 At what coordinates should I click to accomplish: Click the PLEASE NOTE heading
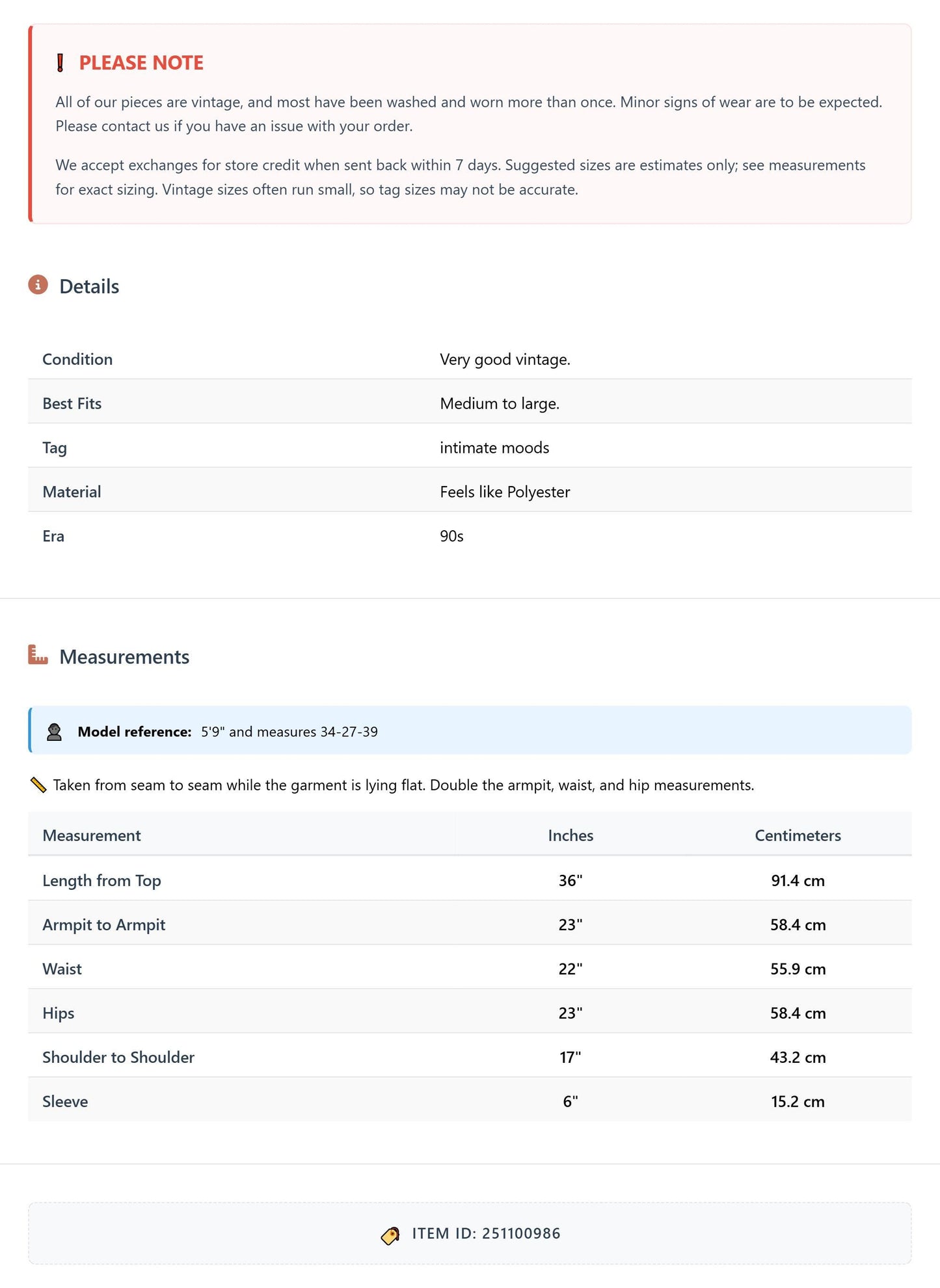click(141, 63)
